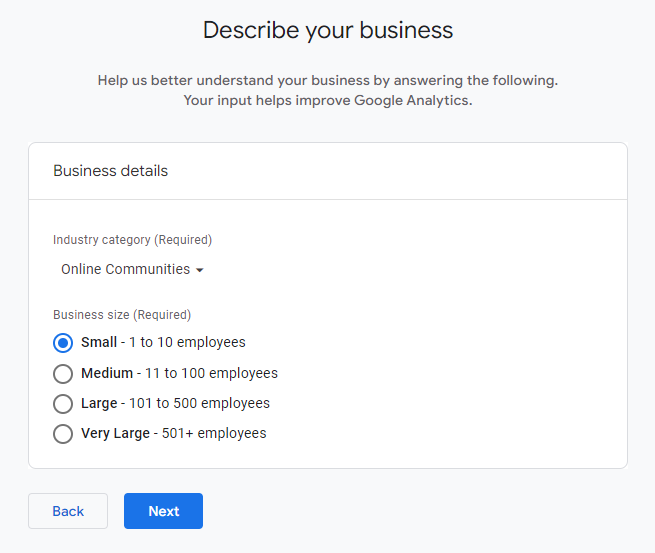The image size is (655, 553).
Task: Select the Medium business size radio button
Action: (63, 374)
